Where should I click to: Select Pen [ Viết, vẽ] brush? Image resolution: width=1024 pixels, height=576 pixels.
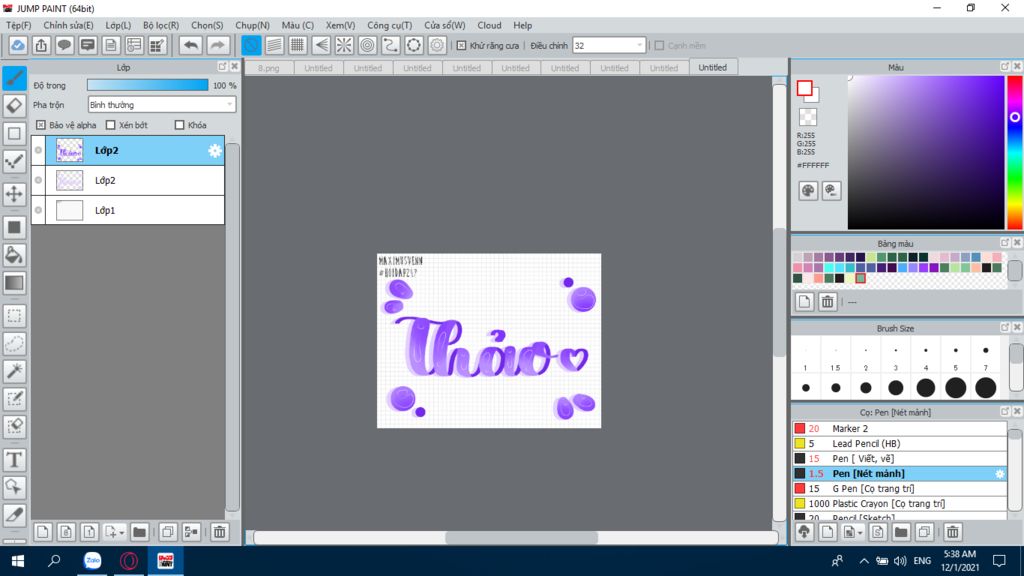click(899, 458)
